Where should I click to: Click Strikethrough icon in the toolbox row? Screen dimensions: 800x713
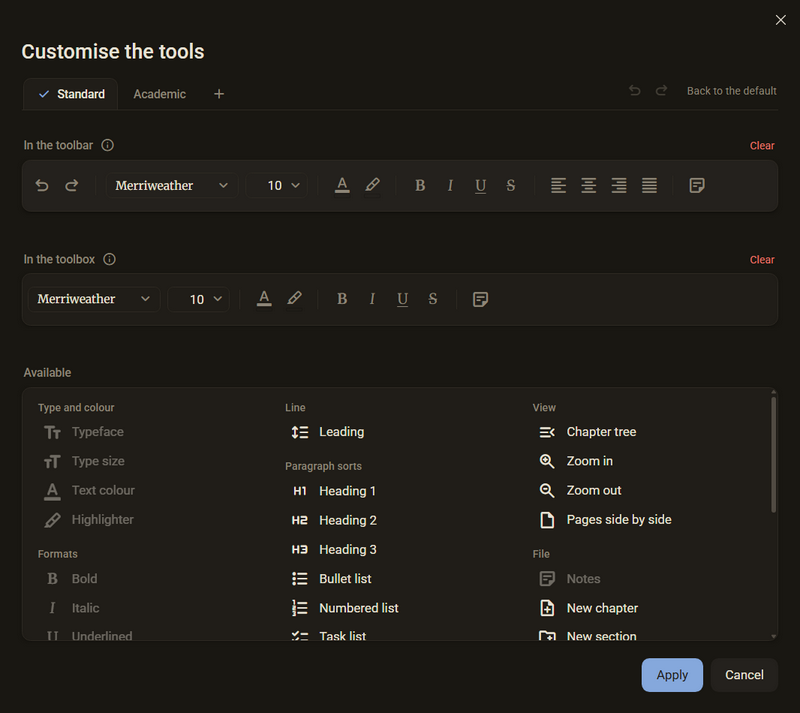(x=432, y=299)
